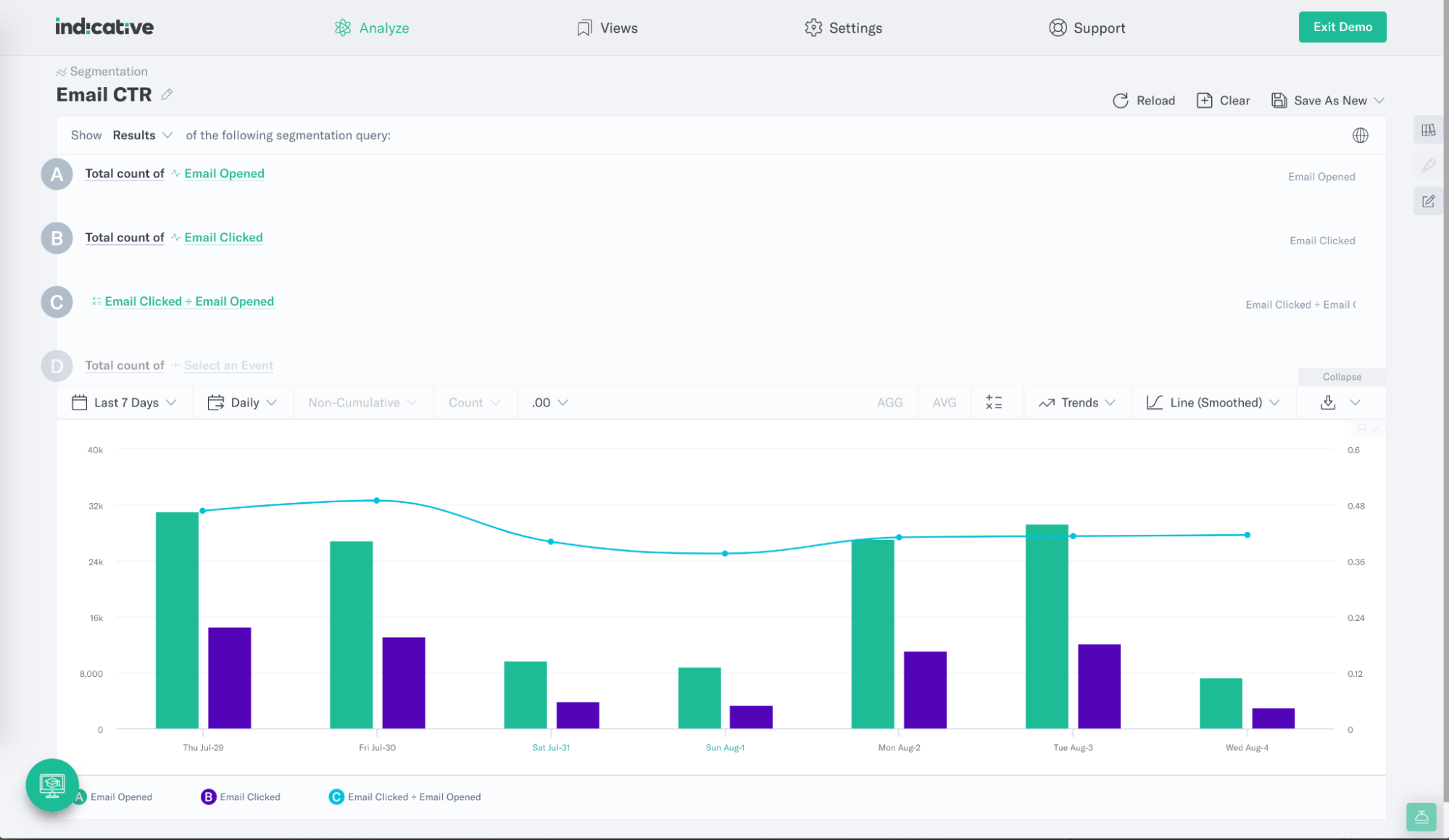Select row C circle badge
The height and width of the screenshot is (840, 1449).
tap(57, 302)
